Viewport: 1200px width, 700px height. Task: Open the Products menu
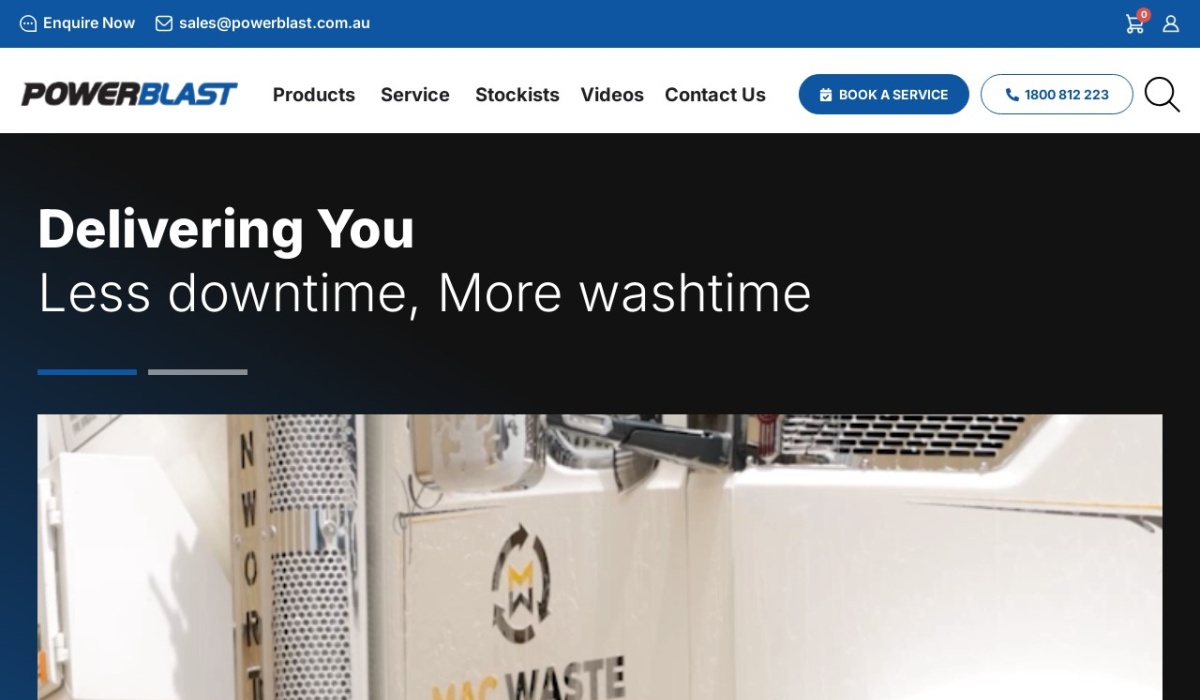click(314, 95)
